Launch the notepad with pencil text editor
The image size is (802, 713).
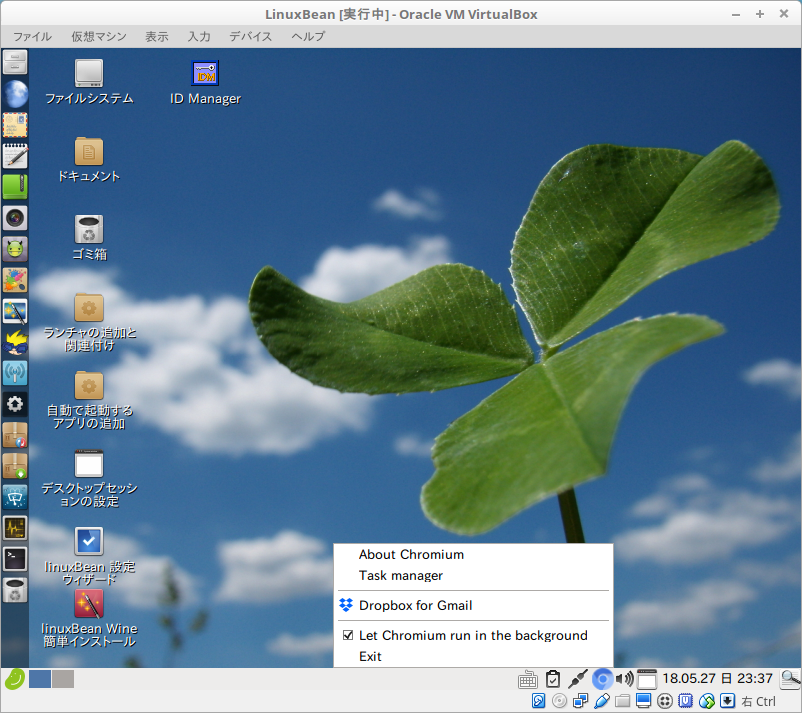point(15,156)
